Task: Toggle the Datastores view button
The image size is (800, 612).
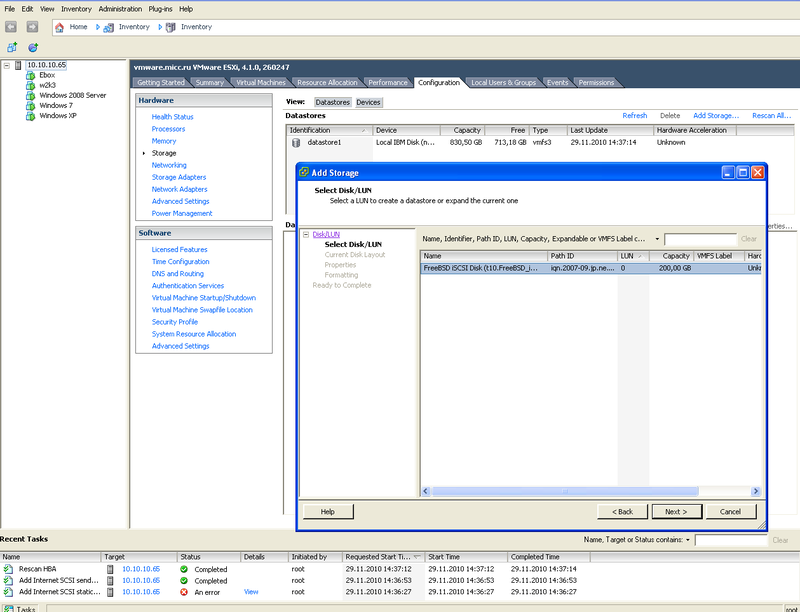Action: [x=333, y=103]
